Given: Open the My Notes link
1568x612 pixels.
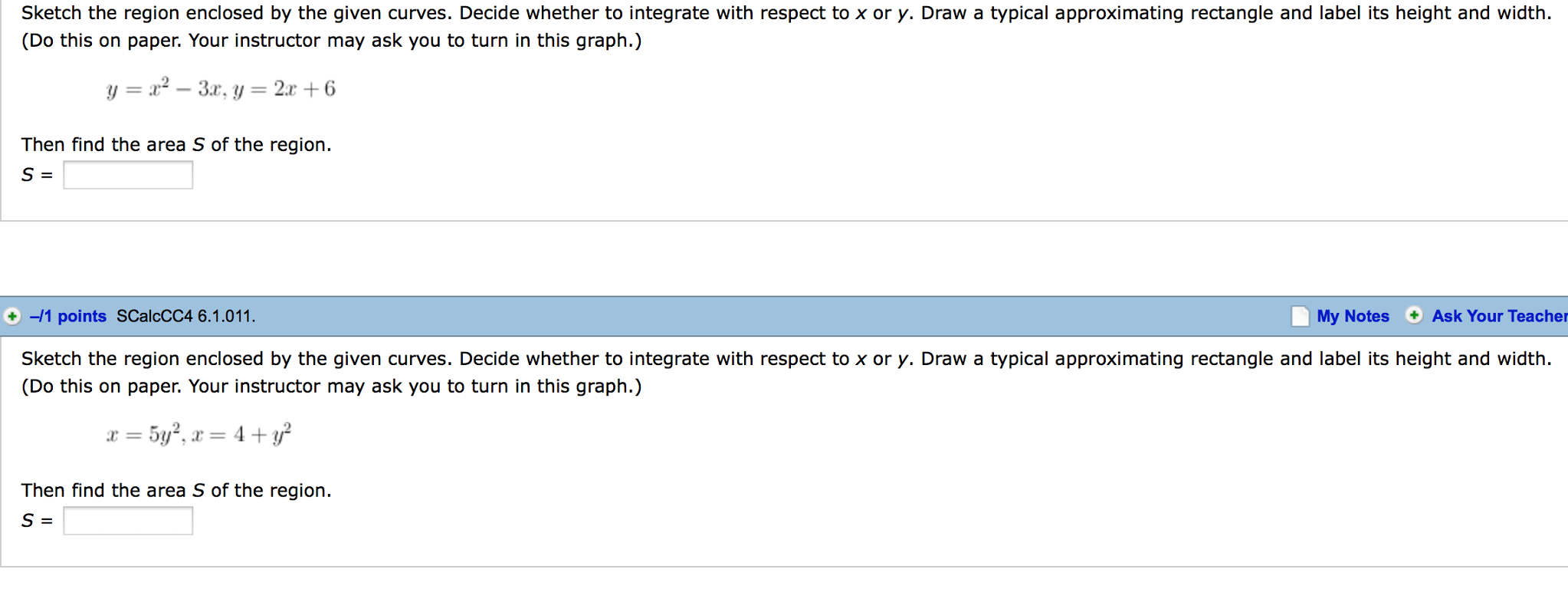Looking at the screenshot, I should tap(1352, 316).
